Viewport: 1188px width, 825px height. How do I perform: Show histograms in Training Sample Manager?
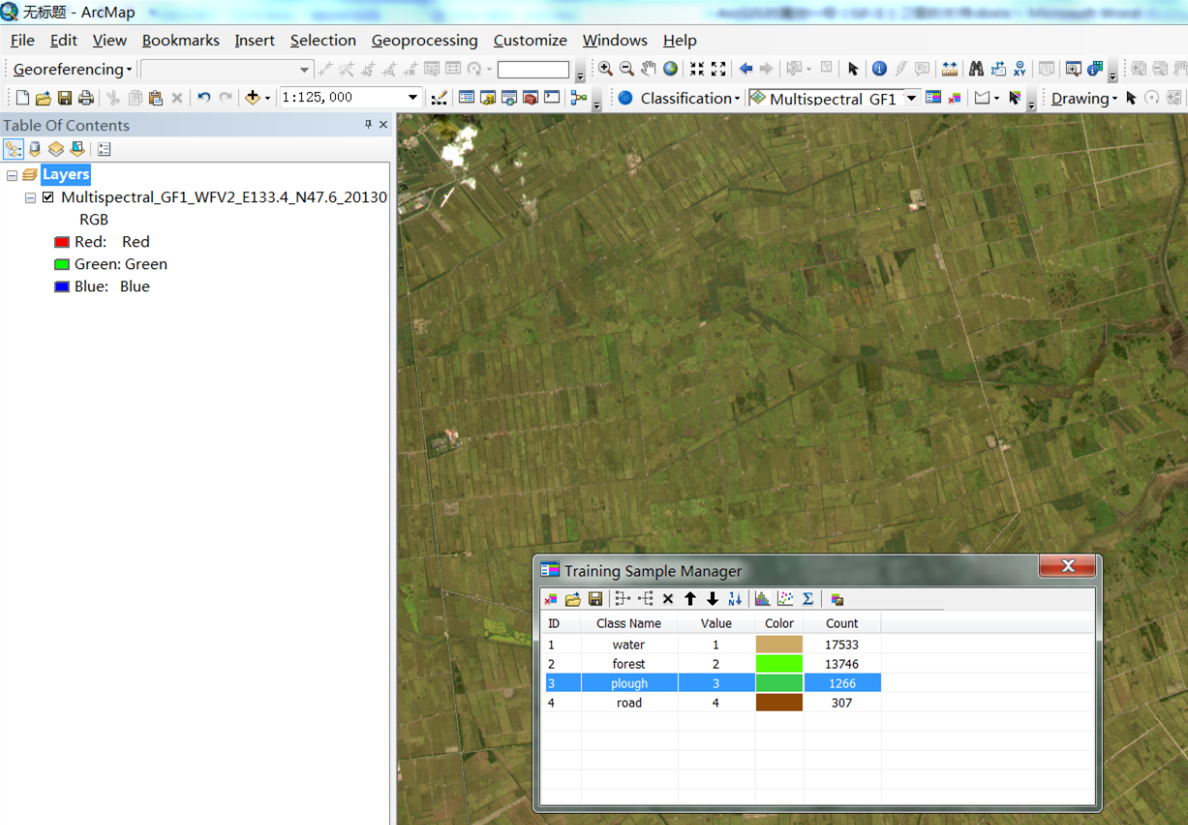point(763,599)
